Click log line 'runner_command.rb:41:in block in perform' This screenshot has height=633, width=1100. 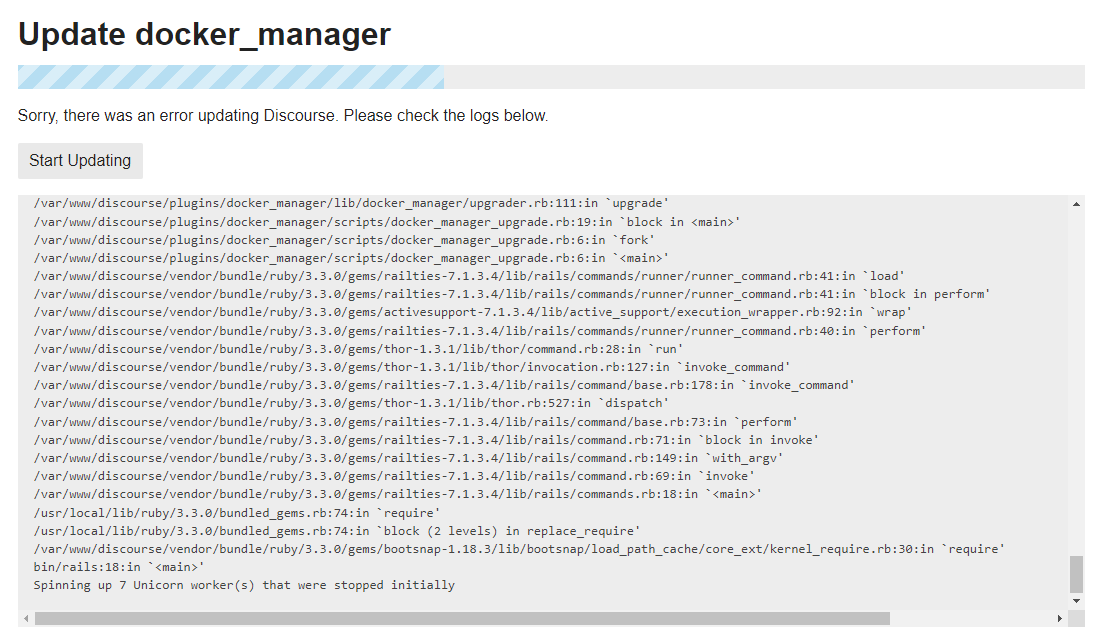(512, 294)
